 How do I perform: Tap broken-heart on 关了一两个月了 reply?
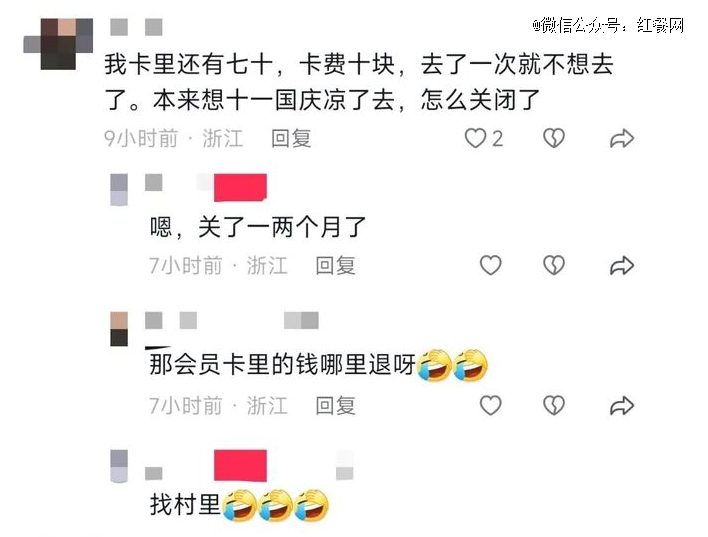pos(554,265)
